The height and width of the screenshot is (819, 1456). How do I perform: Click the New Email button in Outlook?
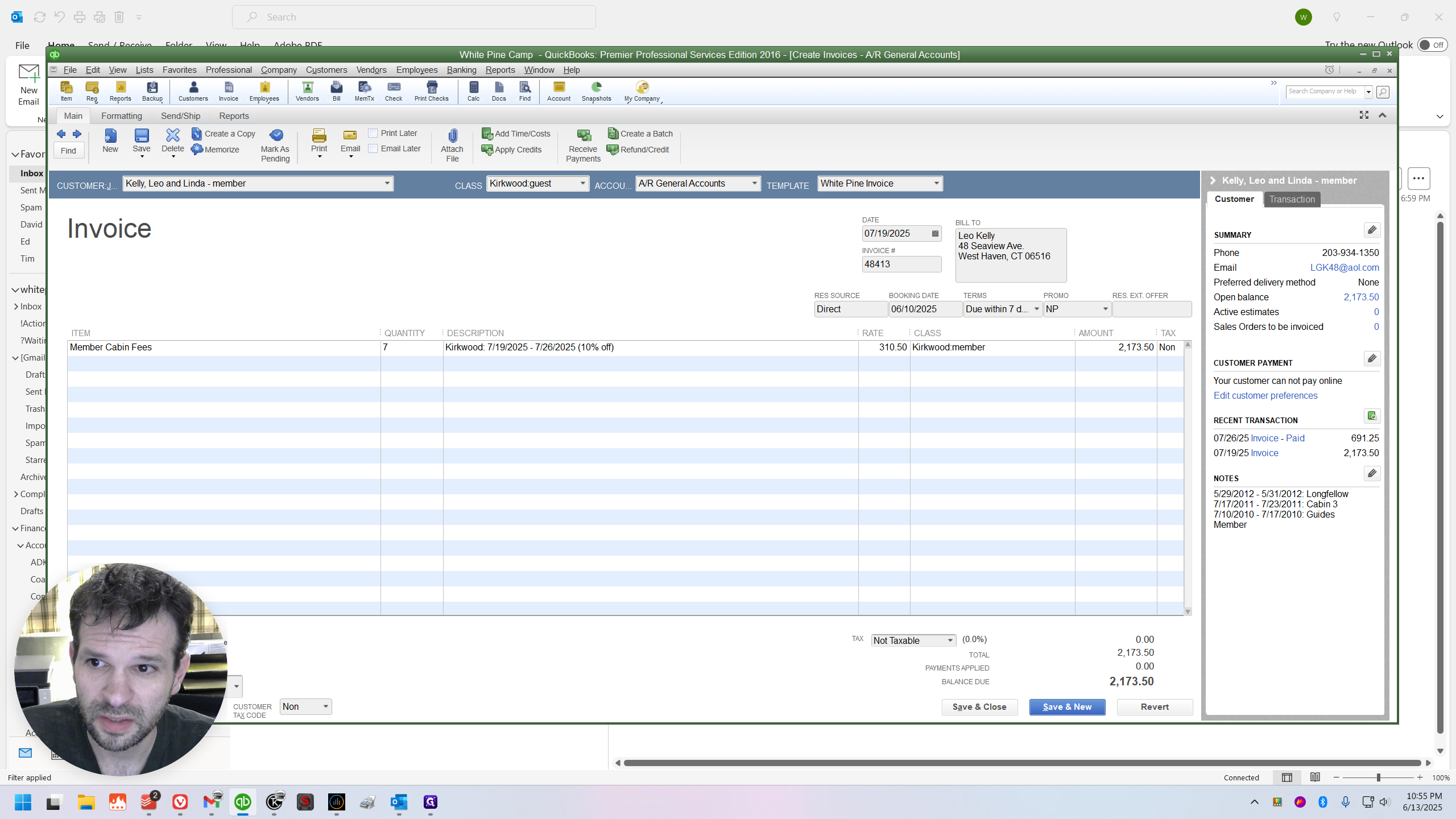coord(28,85)
